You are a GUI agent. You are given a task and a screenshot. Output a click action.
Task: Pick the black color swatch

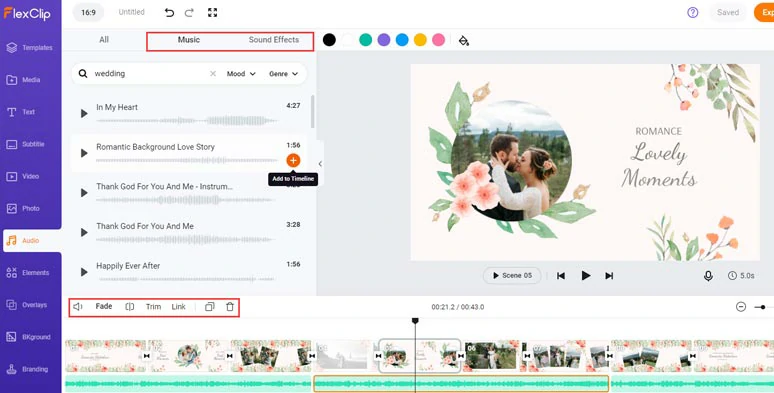coord(329,40)
